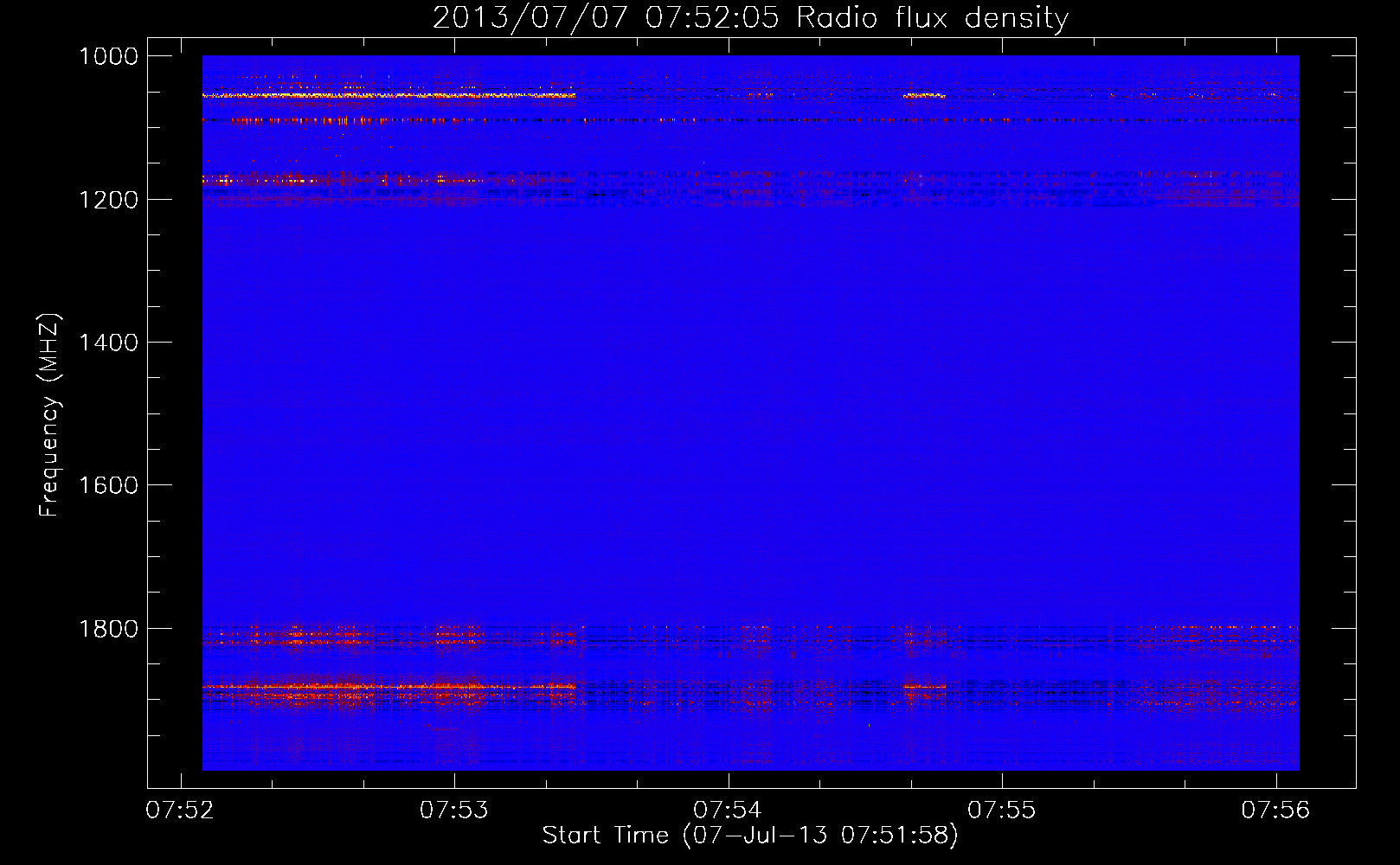Viewport: 1400px width, 865px height.
Task: Click the 07:52 time tick label
Action: click(180, 810)
